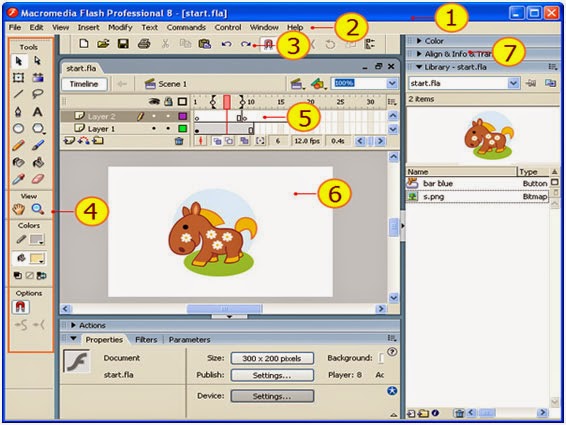Show or hide all layers eye icon
The height and width of the screenshot is (425, 566).
point(154,102)
